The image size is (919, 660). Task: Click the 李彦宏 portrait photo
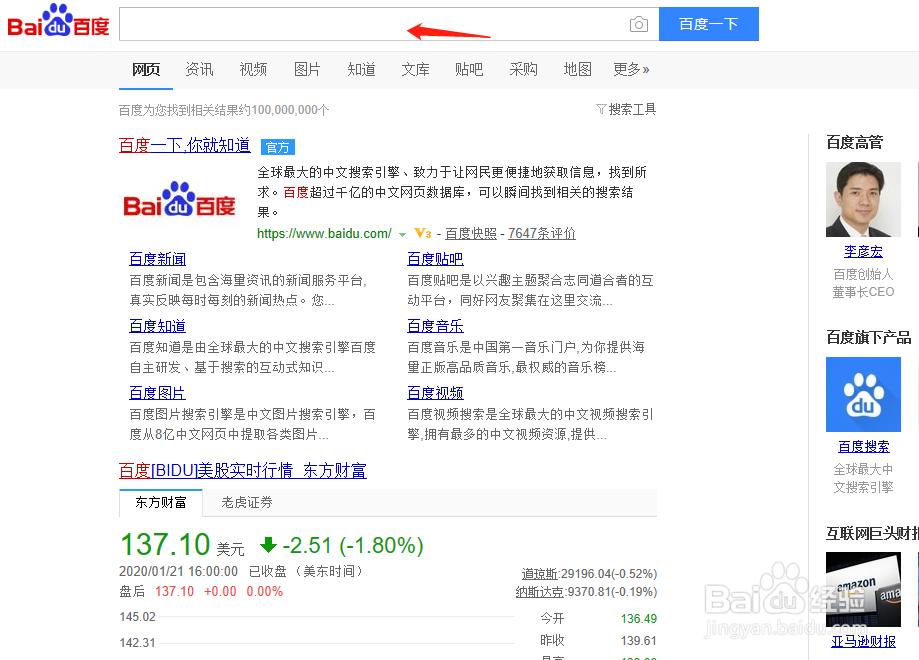click(863, 199)
